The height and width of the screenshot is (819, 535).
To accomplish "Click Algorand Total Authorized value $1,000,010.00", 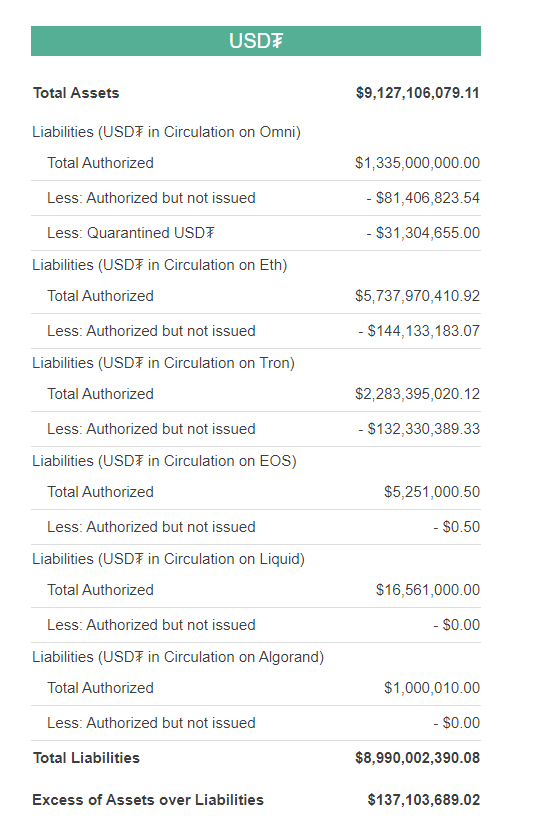I will click(x=432, y=688).
